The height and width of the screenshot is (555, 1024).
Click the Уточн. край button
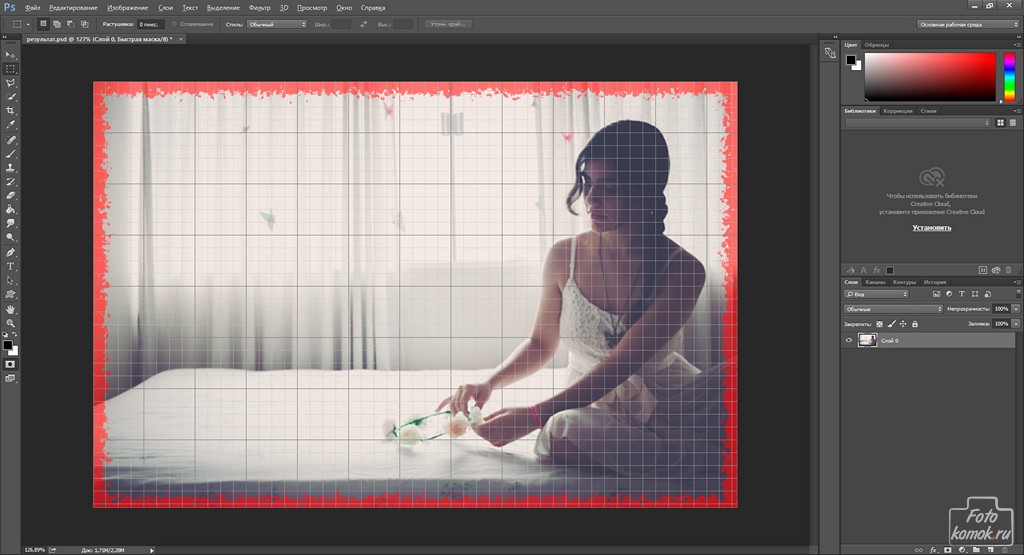449,23
